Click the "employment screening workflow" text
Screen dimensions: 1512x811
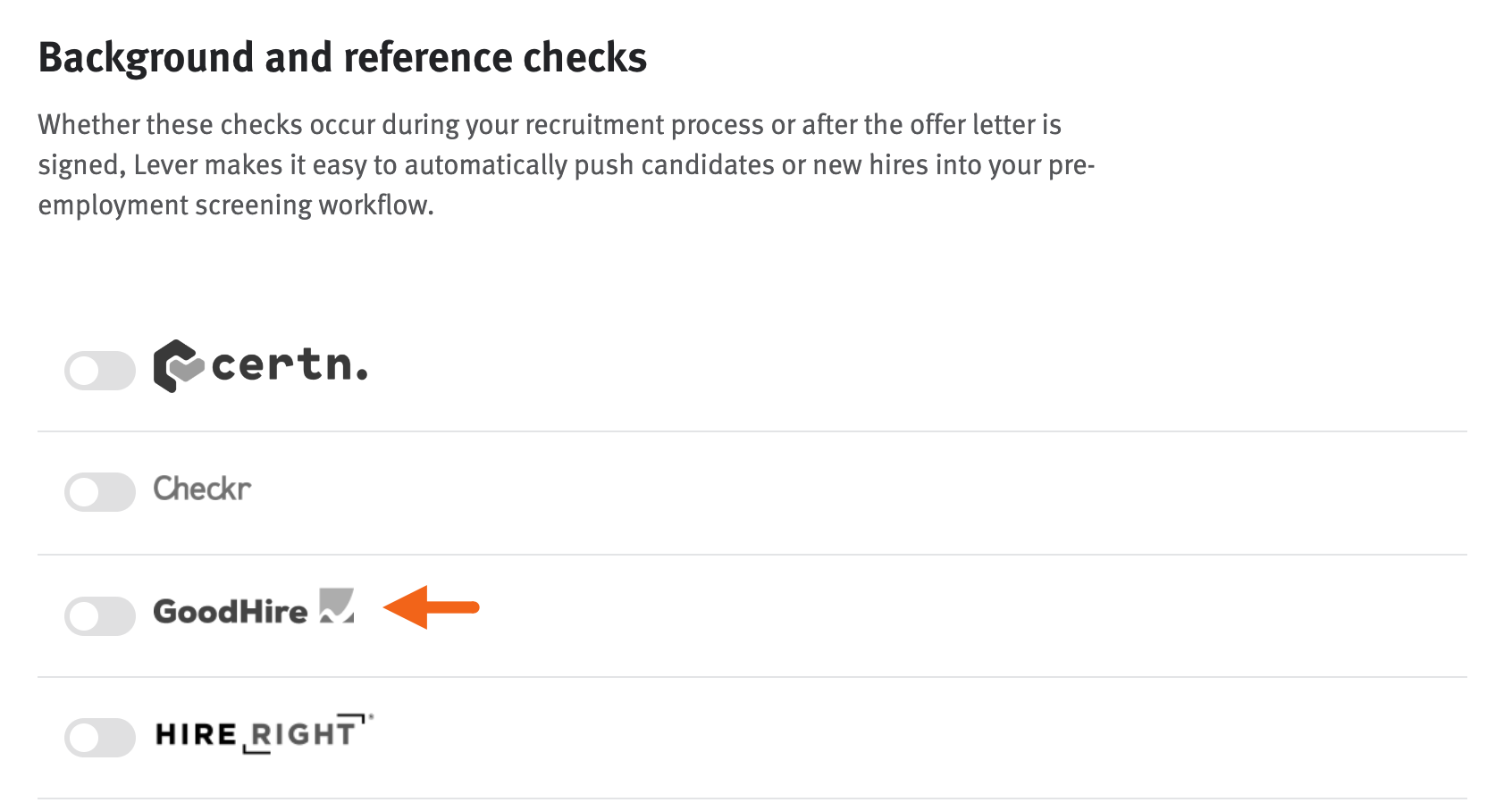tap(236, 205)
